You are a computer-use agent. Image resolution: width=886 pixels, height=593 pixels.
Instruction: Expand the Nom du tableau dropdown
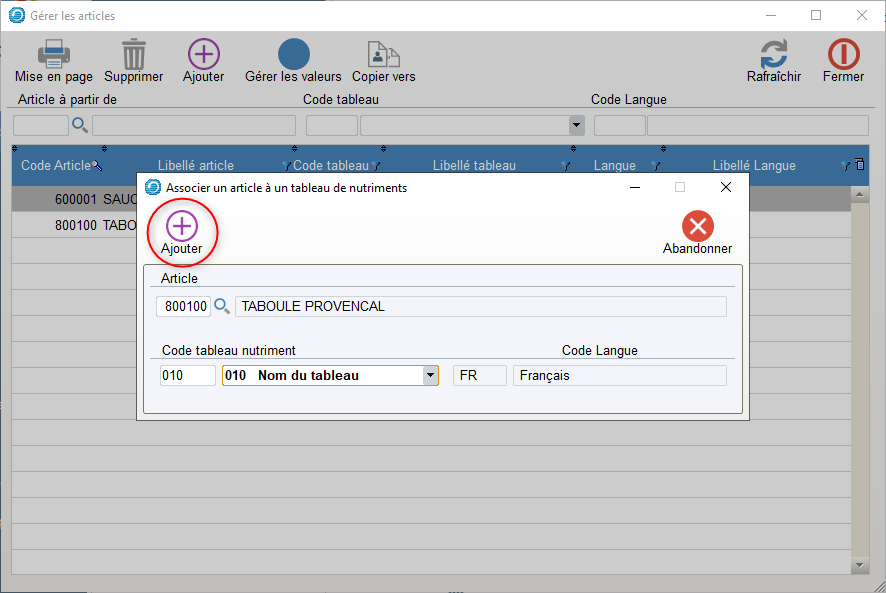[430, 376]
